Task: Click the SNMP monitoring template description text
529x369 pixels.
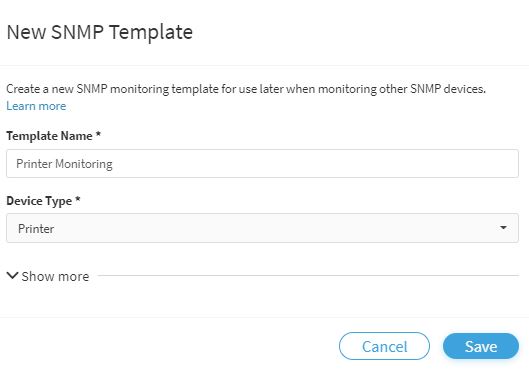Action: point(246,89)
